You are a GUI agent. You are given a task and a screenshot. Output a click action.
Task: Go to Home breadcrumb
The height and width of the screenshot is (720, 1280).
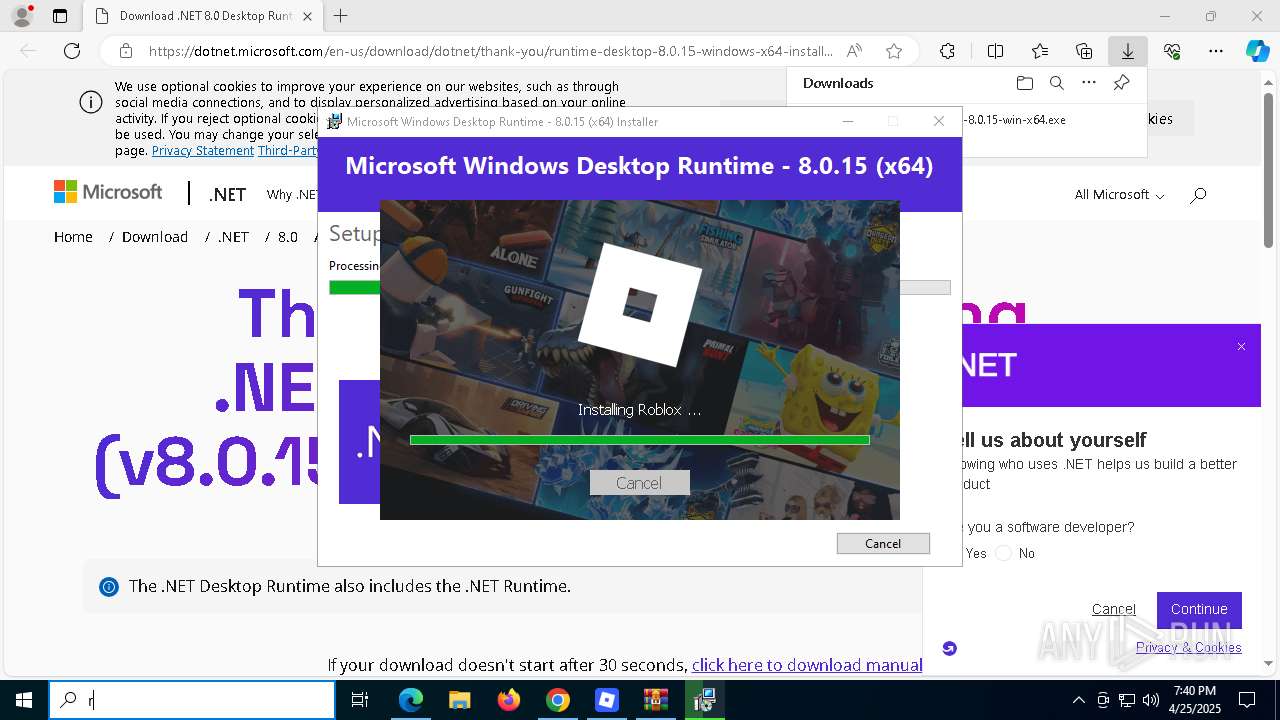click(73, 237)
